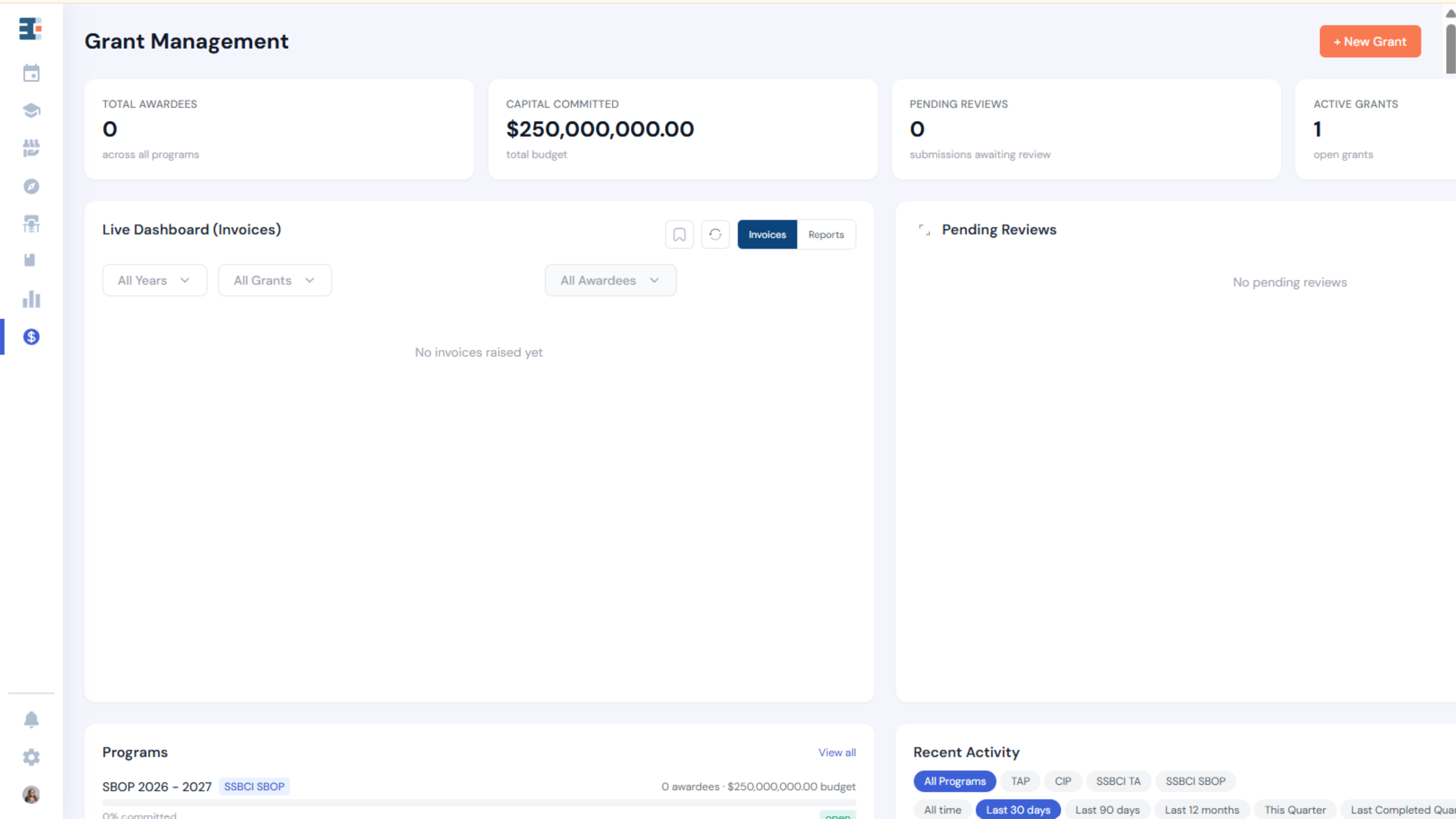Open the All Grants dropdown
The width and height of the screenshot is (1456, 819).
pyautogui.click(x=275, y=280)
